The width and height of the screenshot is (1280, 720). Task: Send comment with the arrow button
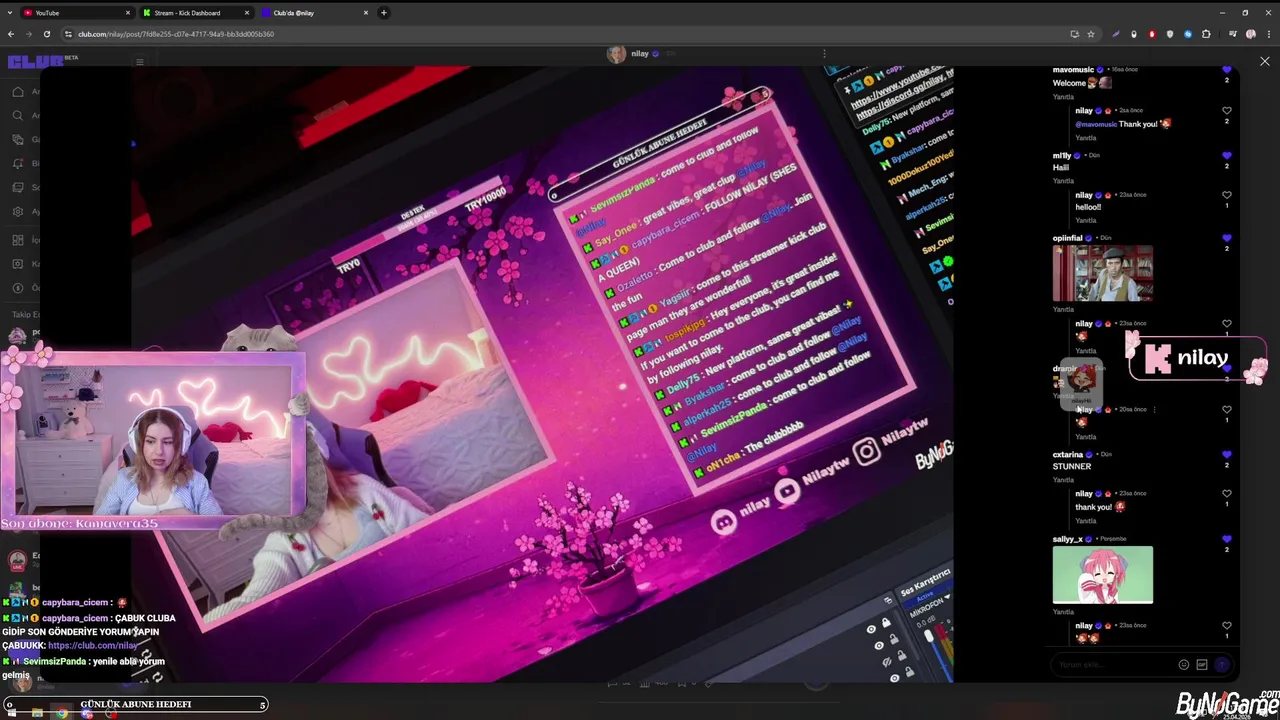1221,665
